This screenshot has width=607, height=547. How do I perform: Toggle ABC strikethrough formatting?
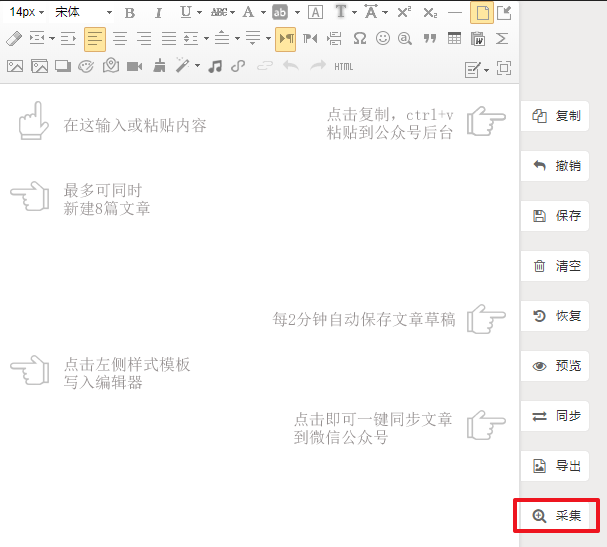(219, 13)
